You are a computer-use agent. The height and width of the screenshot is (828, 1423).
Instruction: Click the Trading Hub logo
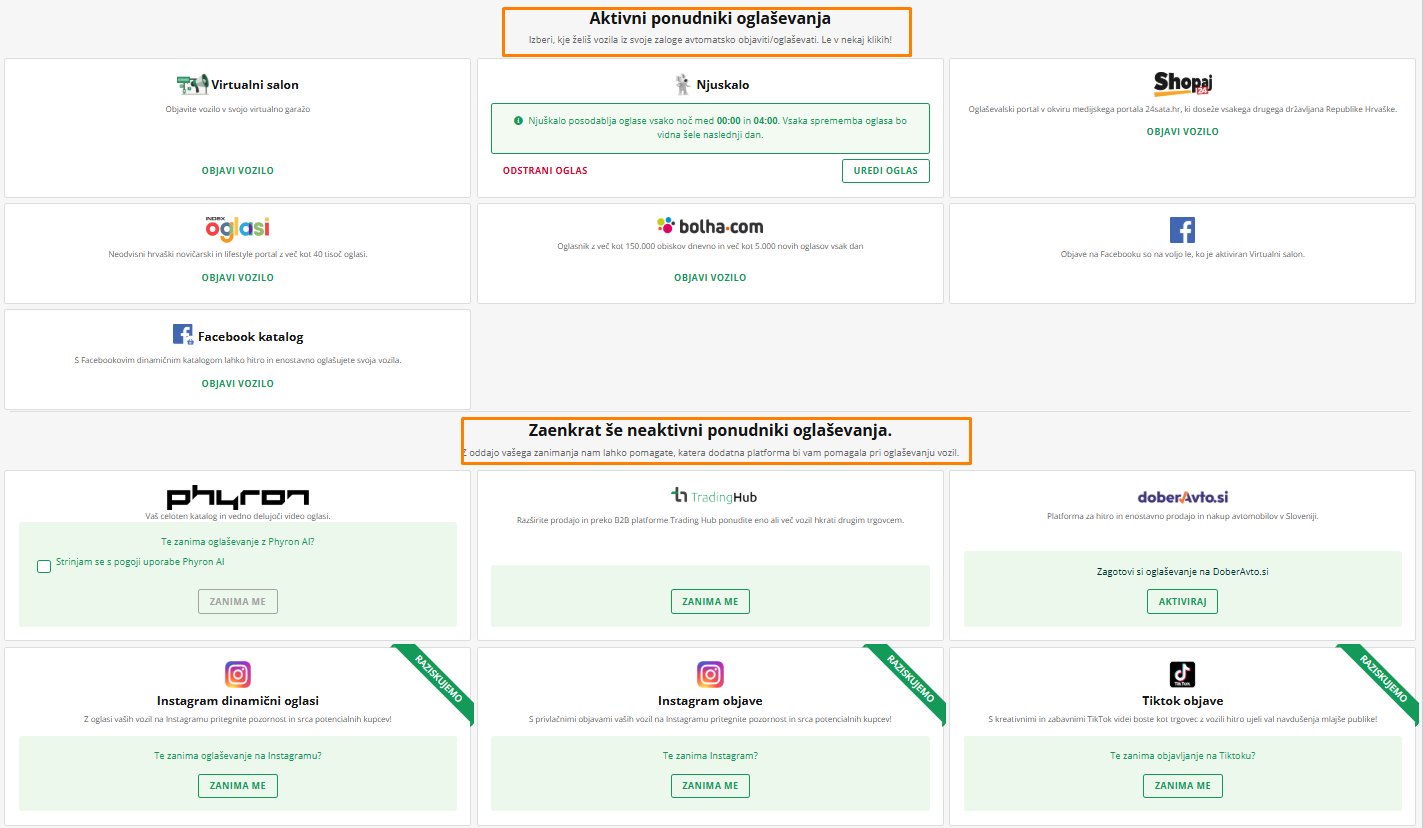[x=710, y=496]
